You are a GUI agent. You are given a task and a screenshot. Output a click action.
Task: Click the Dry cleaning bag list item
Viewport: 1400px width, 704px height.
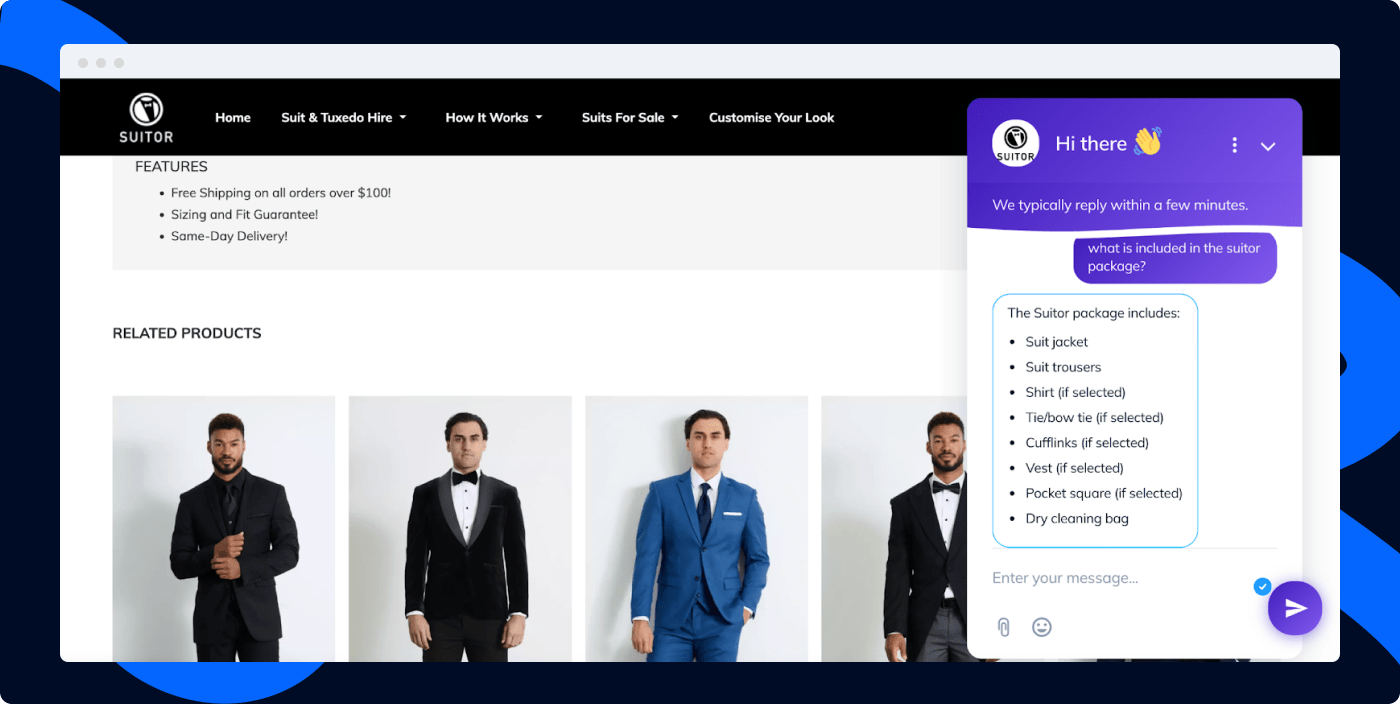click(1076, 519)
